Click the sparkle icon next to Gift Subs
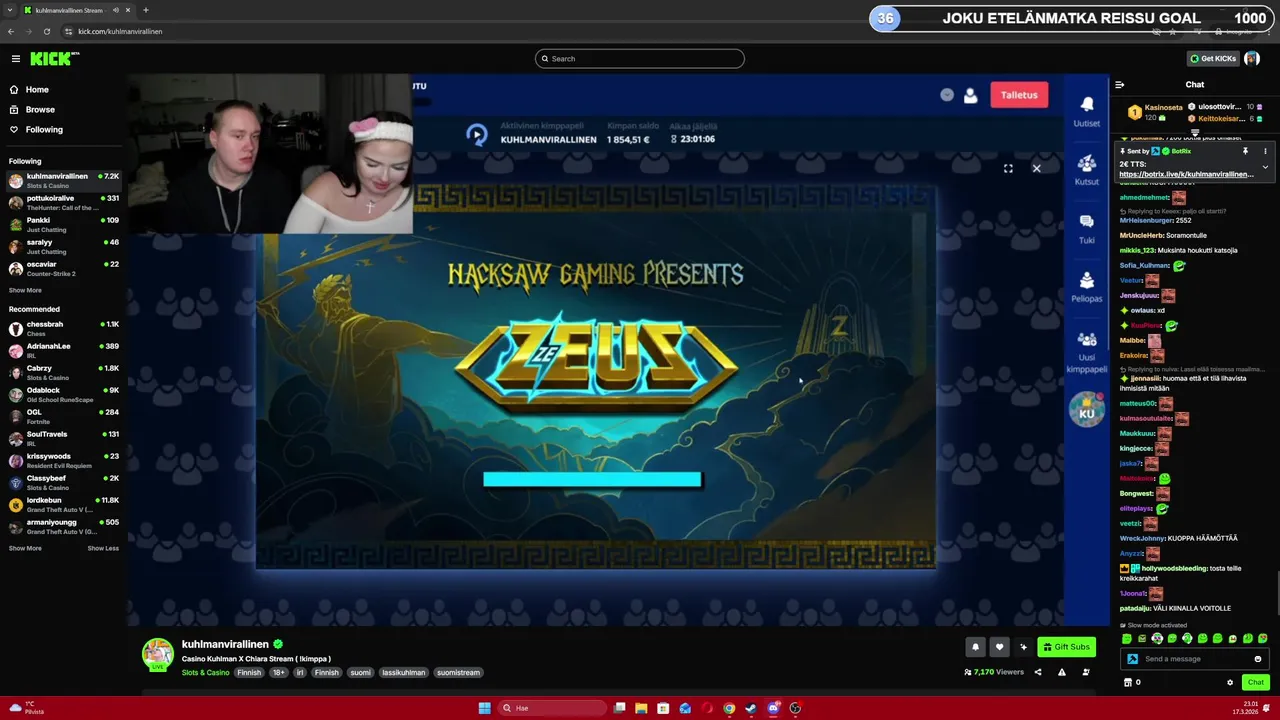The image size is (1280, 720). (1023, 647)
